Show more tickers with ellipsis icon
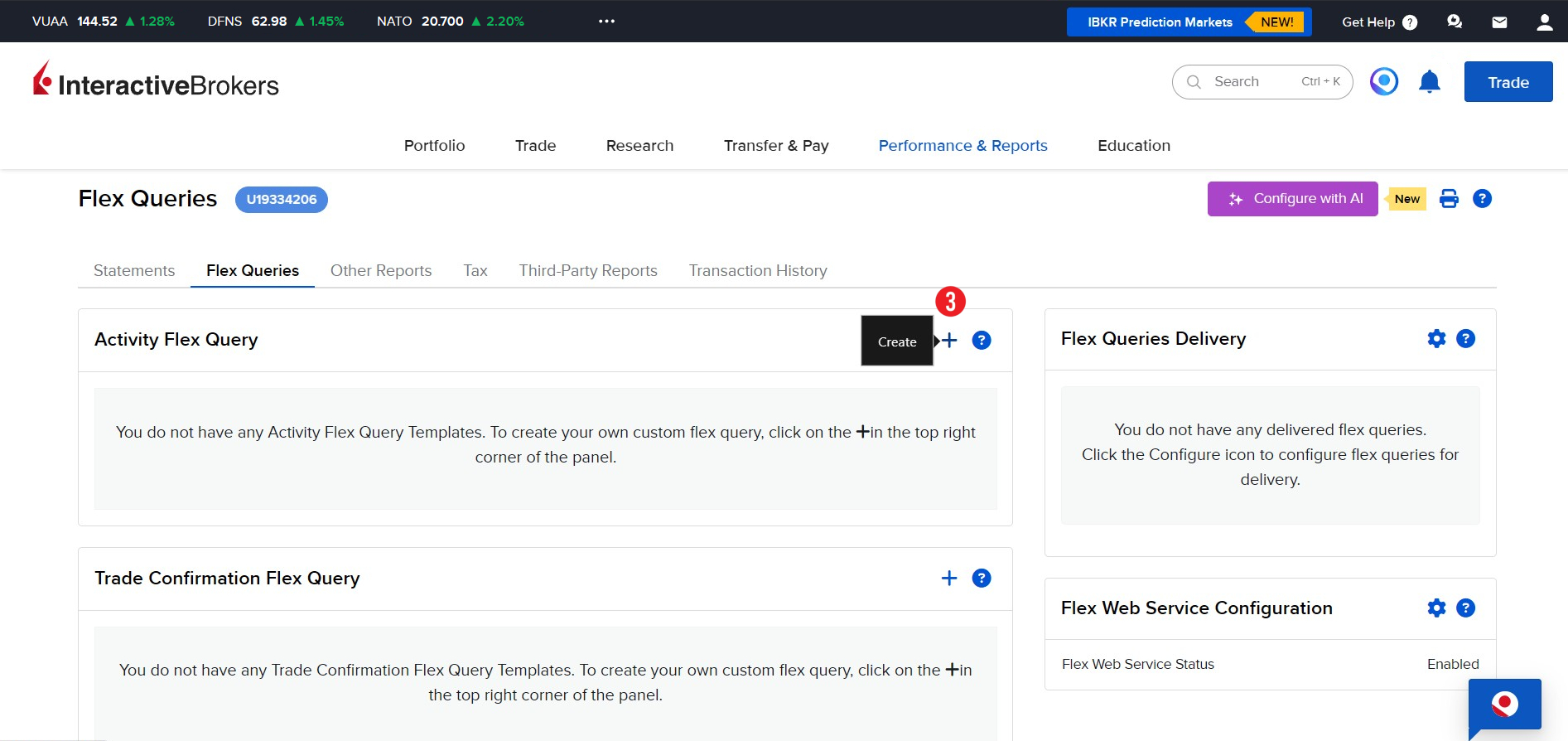Image resolution: width=1568 pixels, height=741 pixels. click(x=607, y=22)
